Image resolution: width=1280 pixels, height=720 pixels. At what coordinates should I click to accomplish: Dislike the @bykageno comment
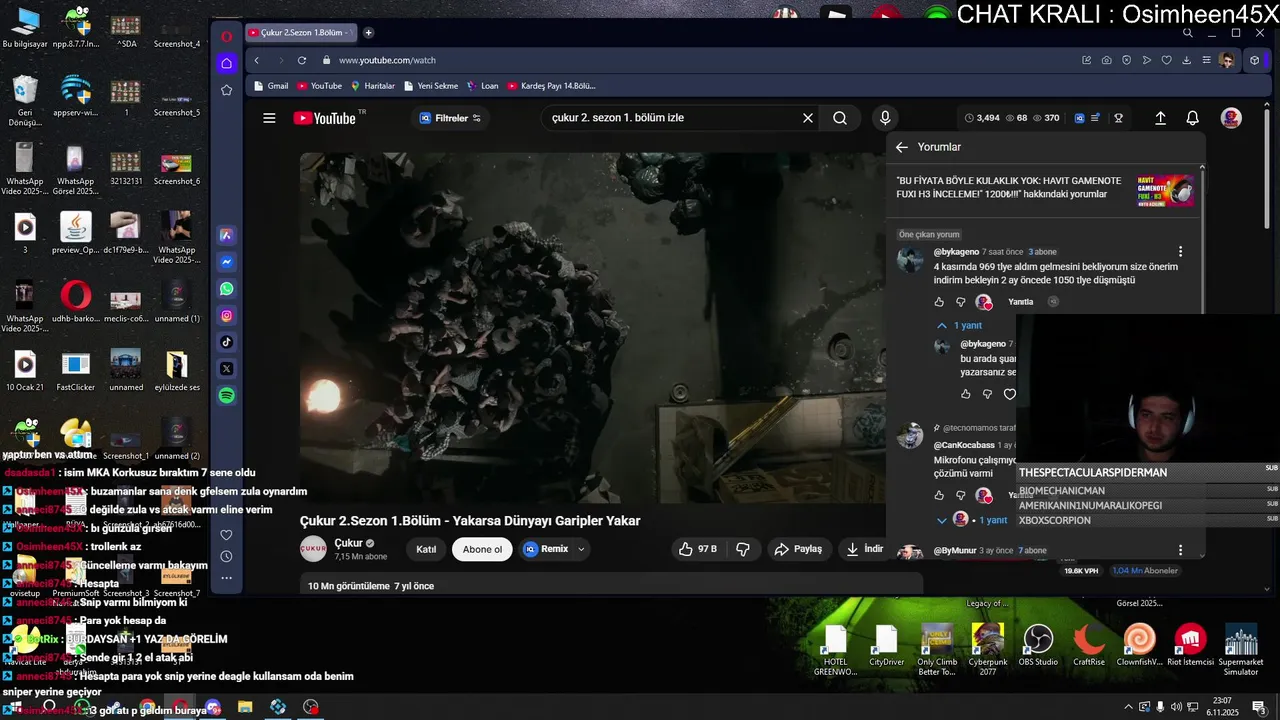click(961, 302)
